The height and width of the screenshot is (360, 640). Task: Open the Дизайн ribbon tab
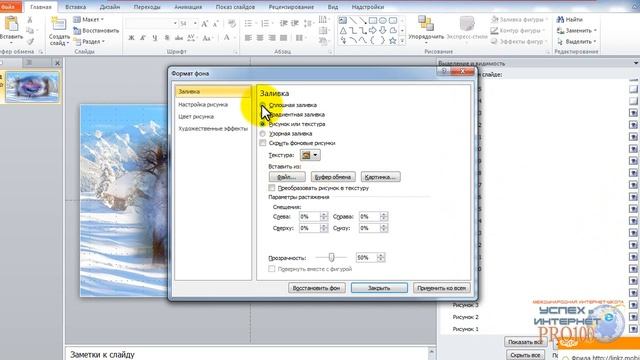[110, 7]
